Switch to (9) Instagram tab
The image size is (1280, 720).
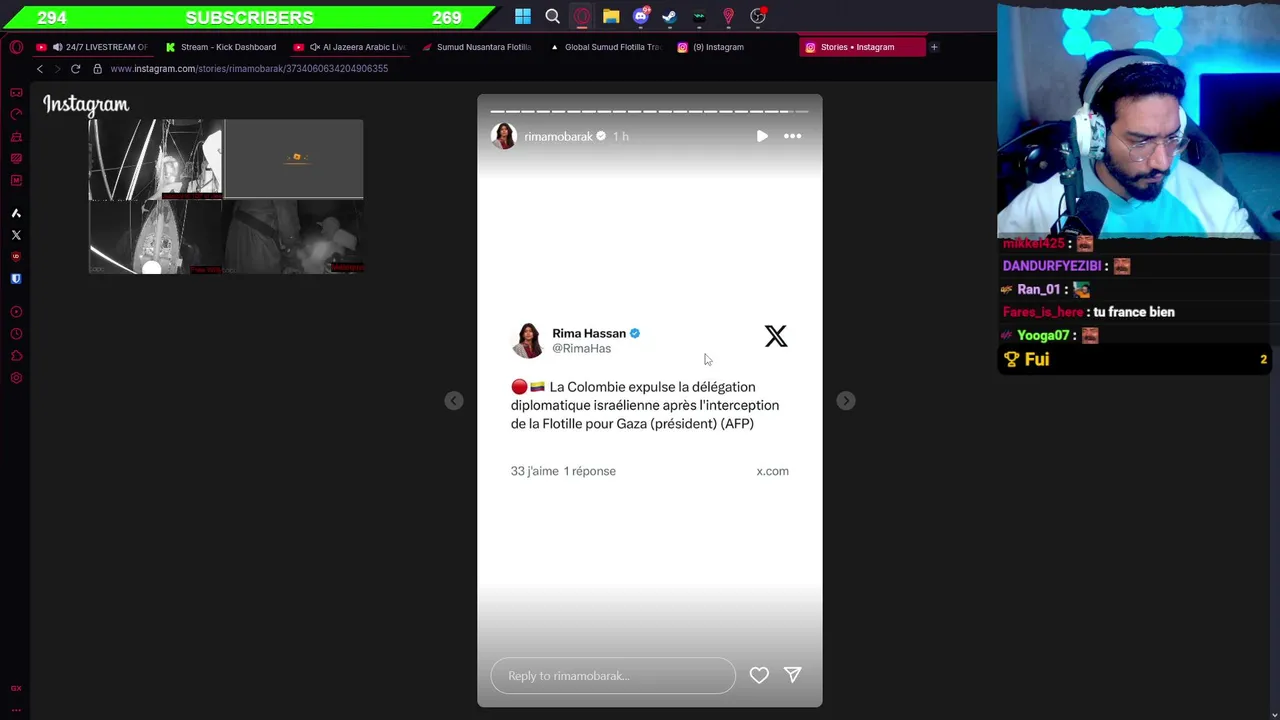tap(733, 47)
